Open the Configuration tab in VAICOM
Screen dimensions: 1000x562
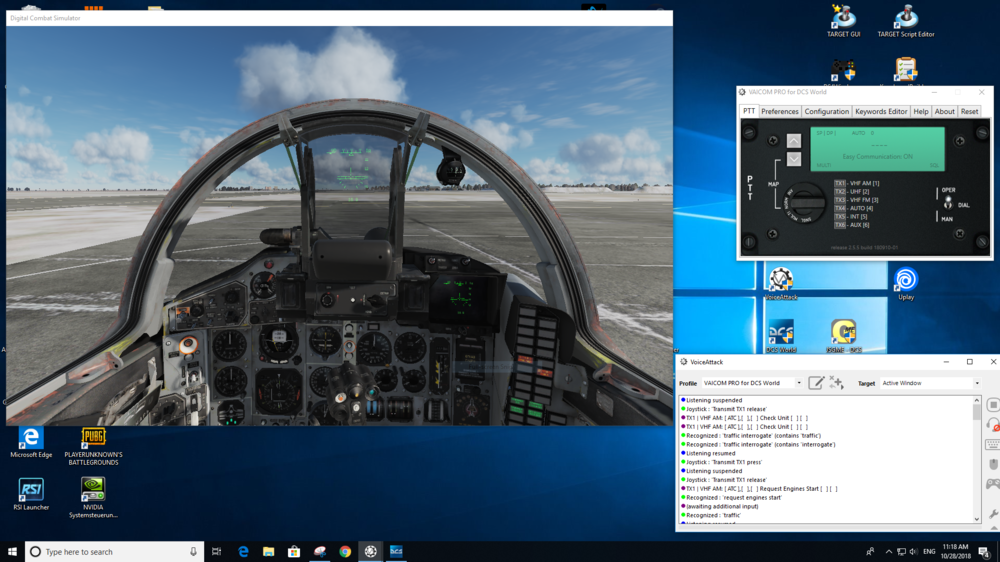coord(827,112)
